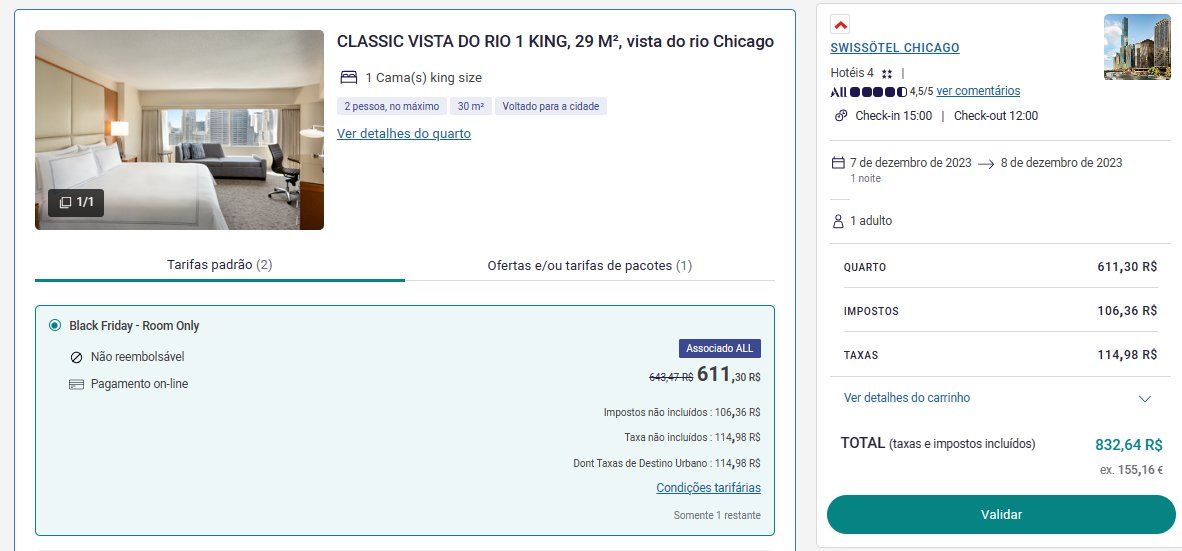This screenshot has width=1182, height=551.
Task: Click the red Accor brand logo icon
Action: pyautogui.click(x=840, y=24)
